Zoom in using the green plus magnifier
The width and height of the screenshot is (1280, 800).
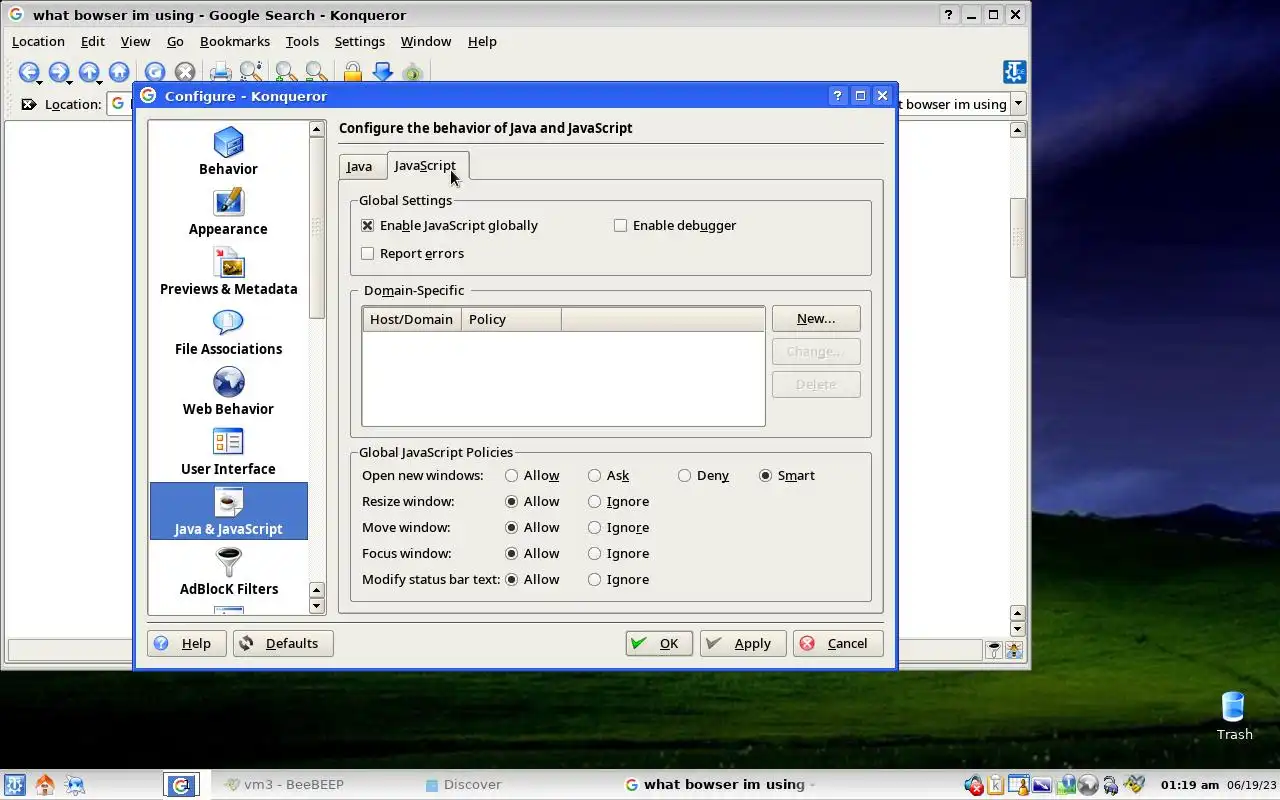point(286,72)
